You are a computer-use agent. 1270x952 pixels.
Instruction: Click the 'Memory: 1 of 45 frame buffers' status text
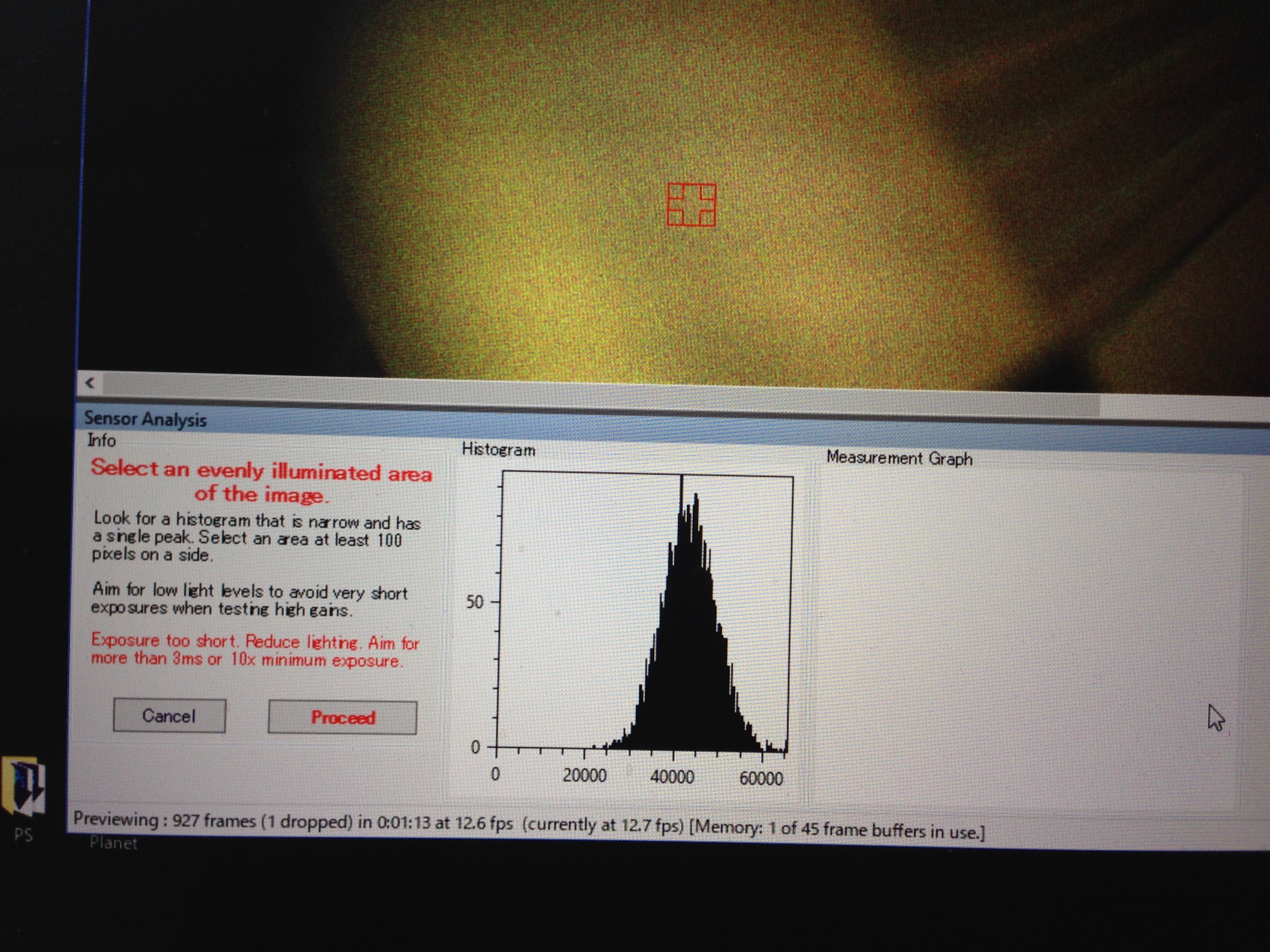pos(837,830)
